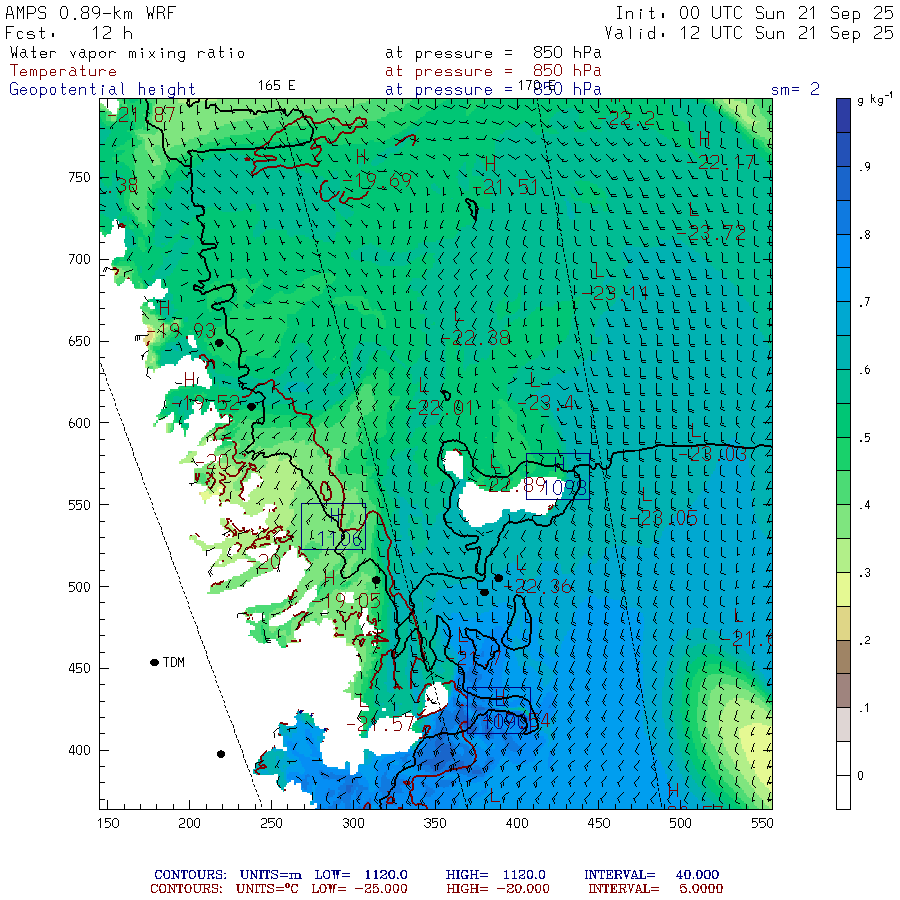900x900 pixels.
Task: Click the boxed height value 1090
Action: click(x=504, y=721)
